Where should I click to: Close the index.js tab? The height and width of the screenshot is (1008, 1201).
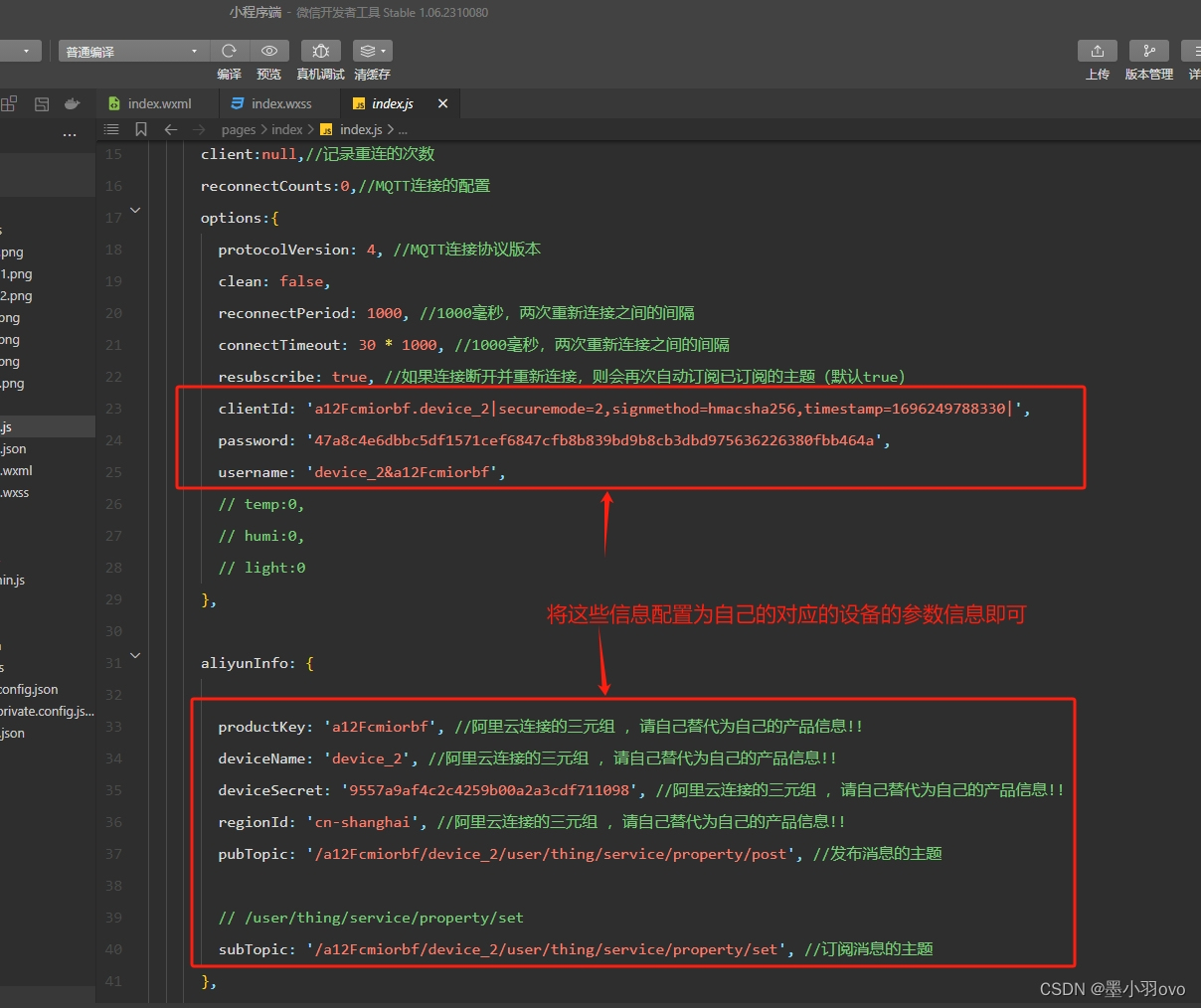442,103
